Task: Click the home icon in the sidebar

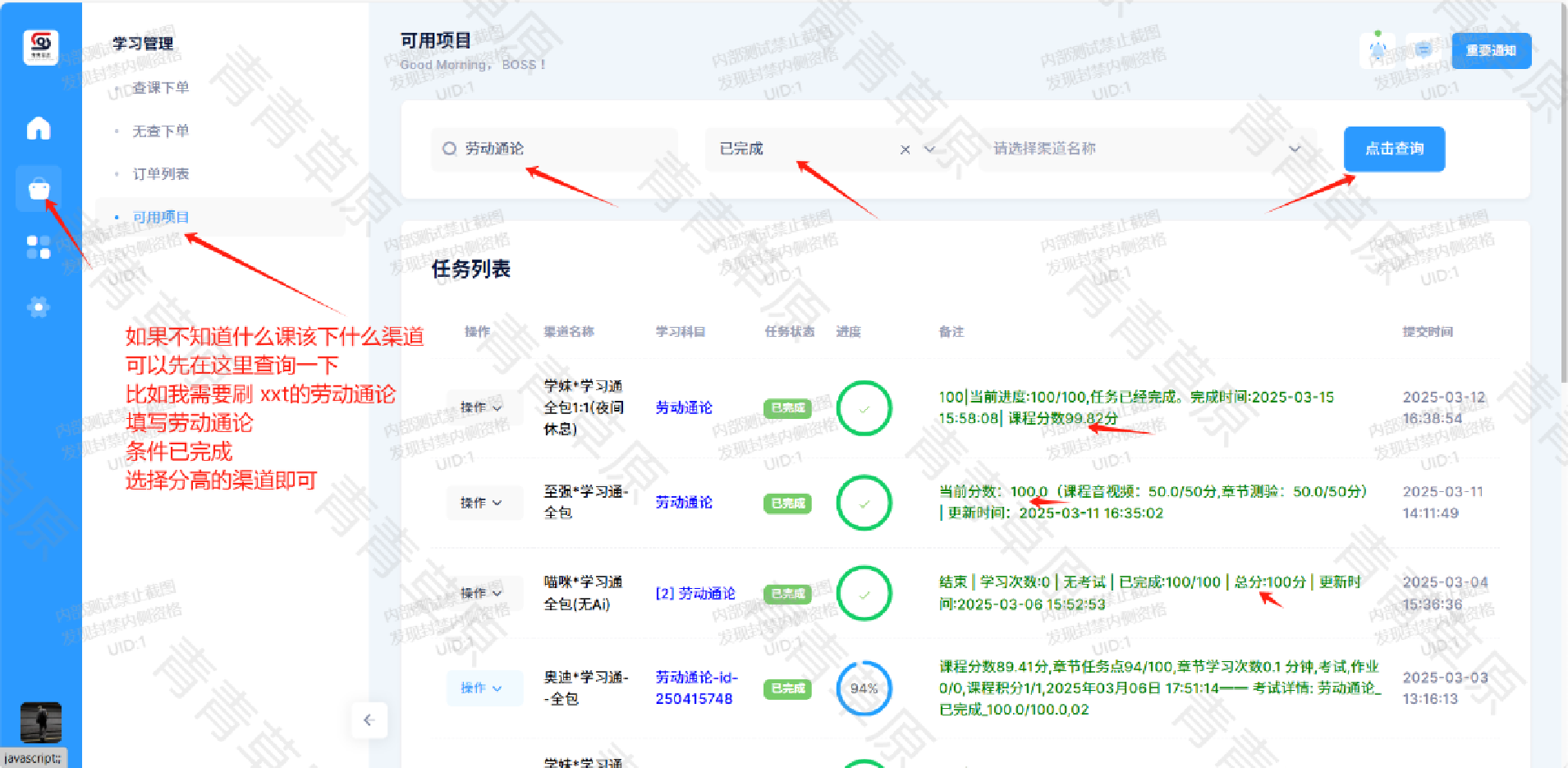Action: coord(39,128)
